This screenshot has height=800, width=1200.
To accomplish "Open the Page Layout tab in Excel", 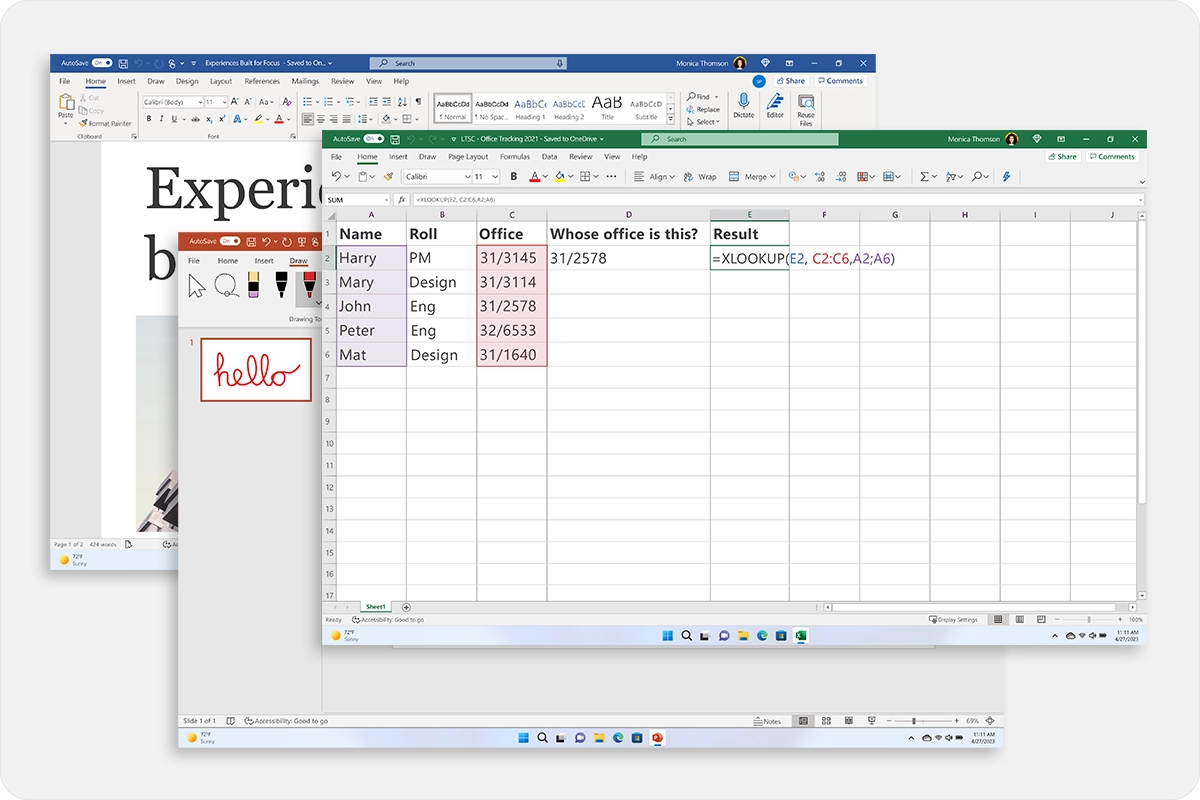I will [x=468, y=157].
